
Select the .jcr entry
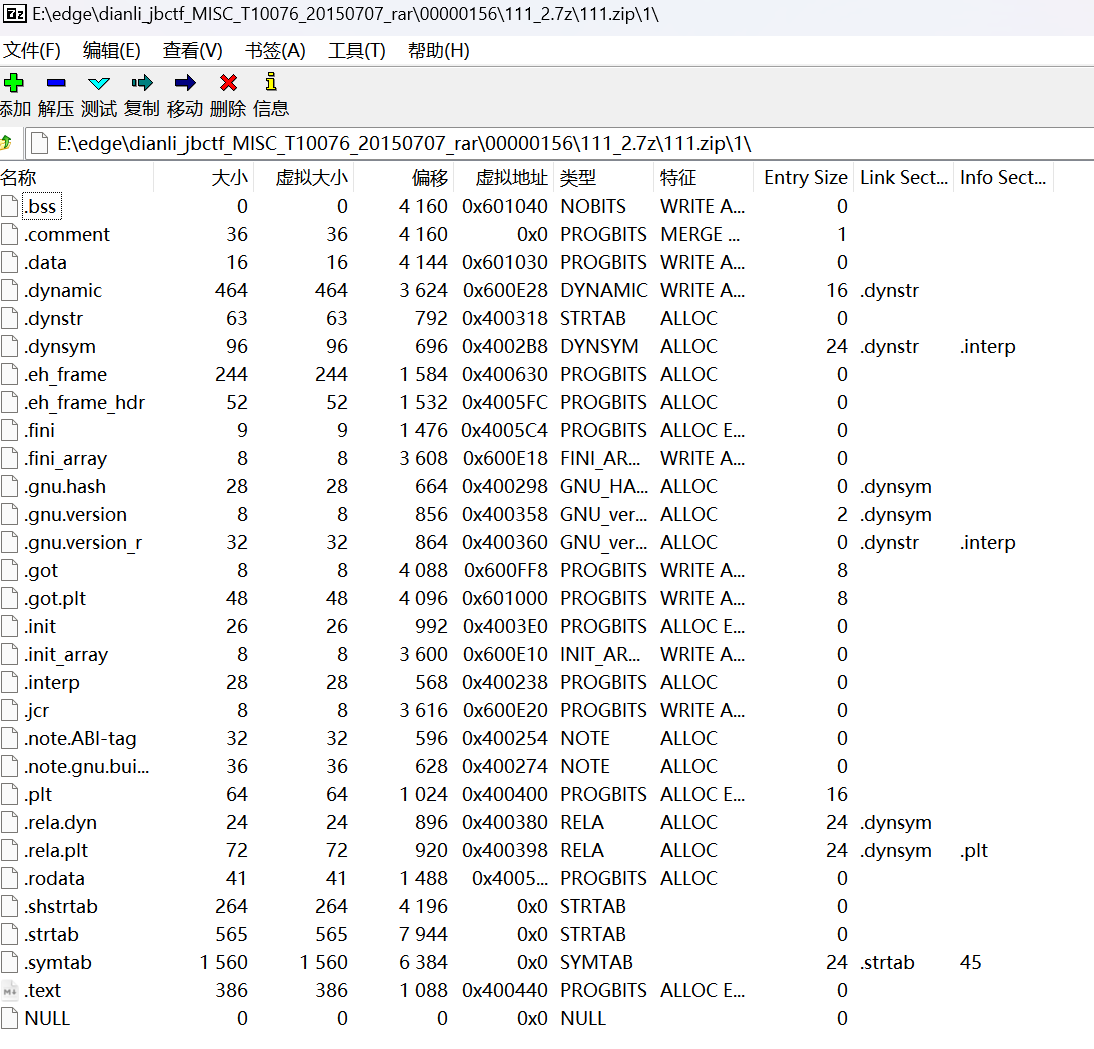[x=37, y=710]
